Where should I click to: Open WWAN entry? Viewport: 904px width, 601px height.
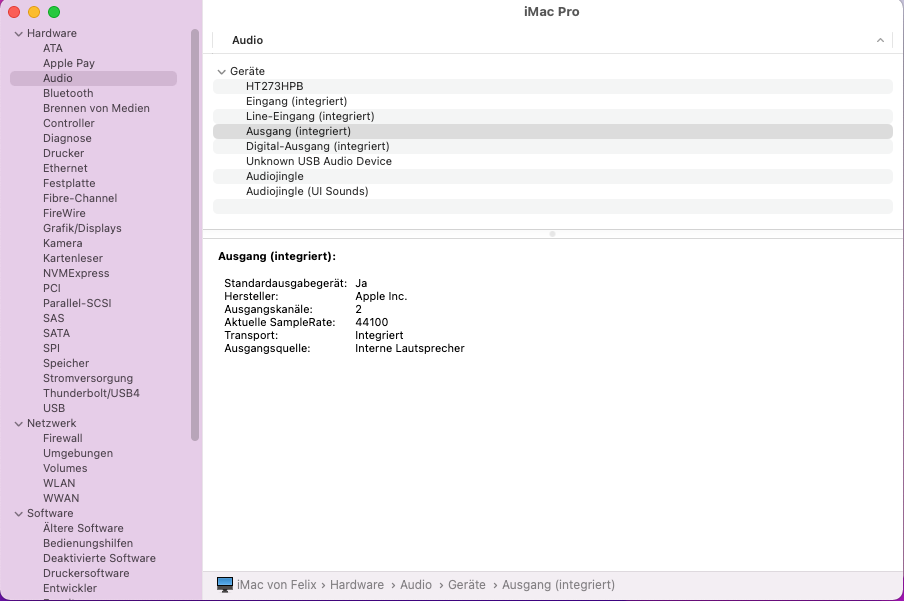point(61,498)
